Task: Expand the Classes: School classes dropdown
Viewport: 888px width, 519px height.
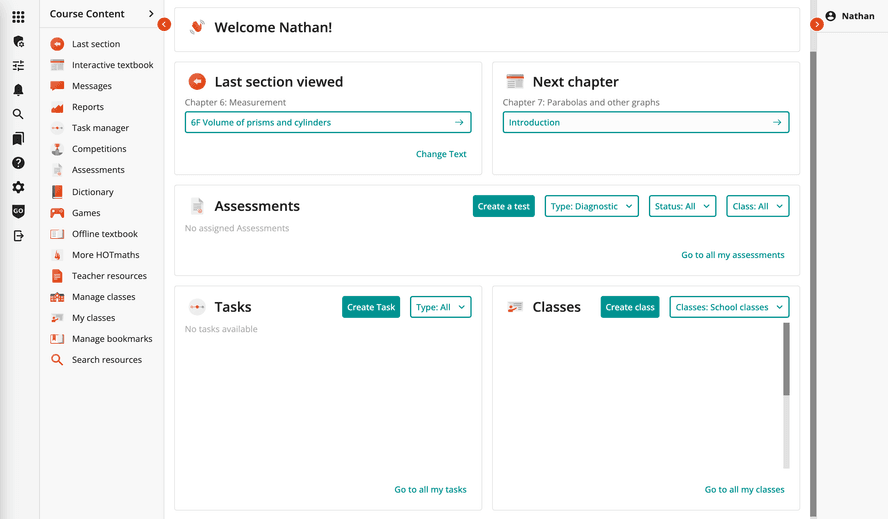Action: [x=729, y=307]
